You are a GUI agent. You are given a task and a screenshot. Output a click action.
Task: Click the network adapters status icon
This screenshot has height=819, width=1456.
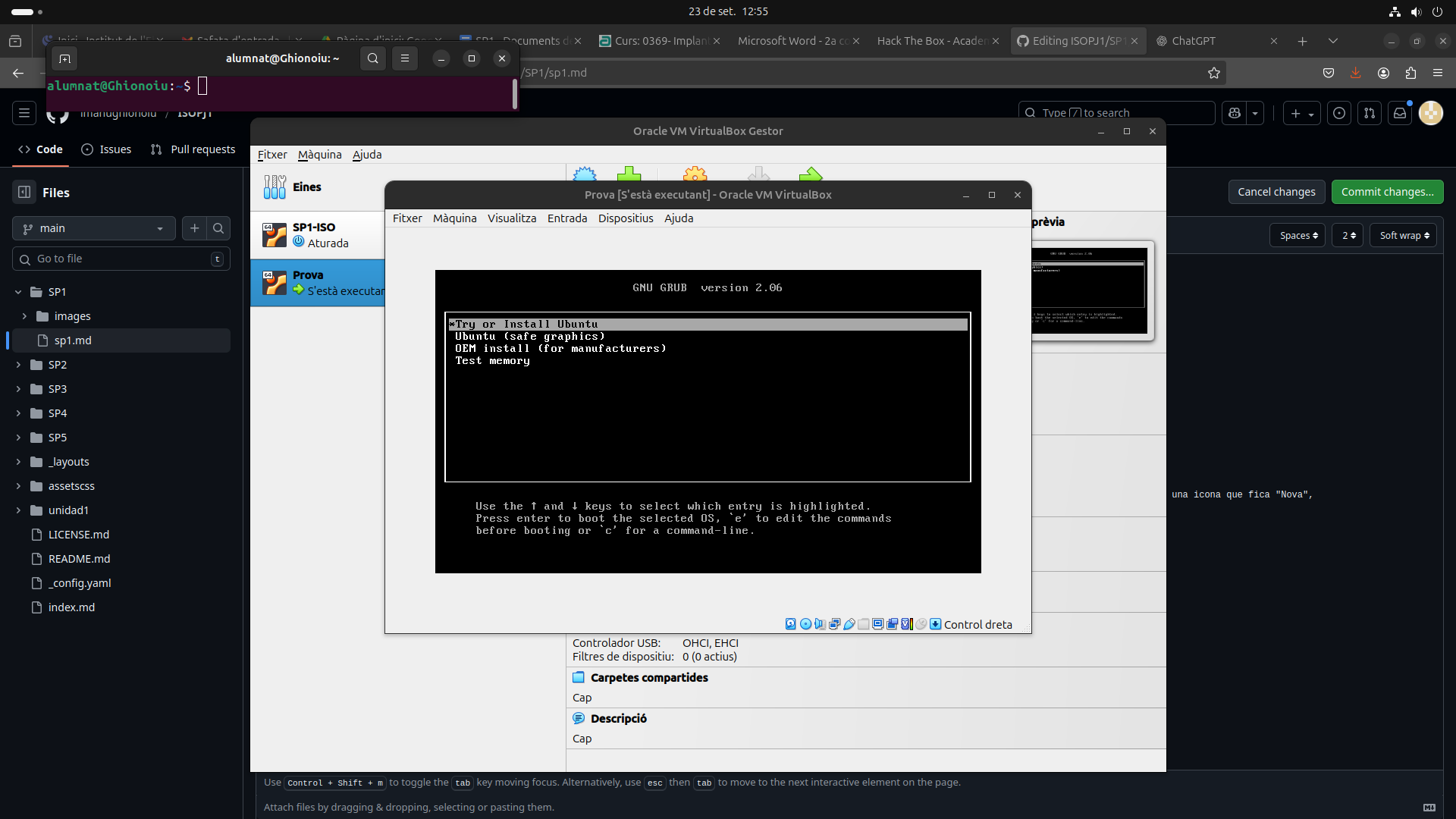834,624
